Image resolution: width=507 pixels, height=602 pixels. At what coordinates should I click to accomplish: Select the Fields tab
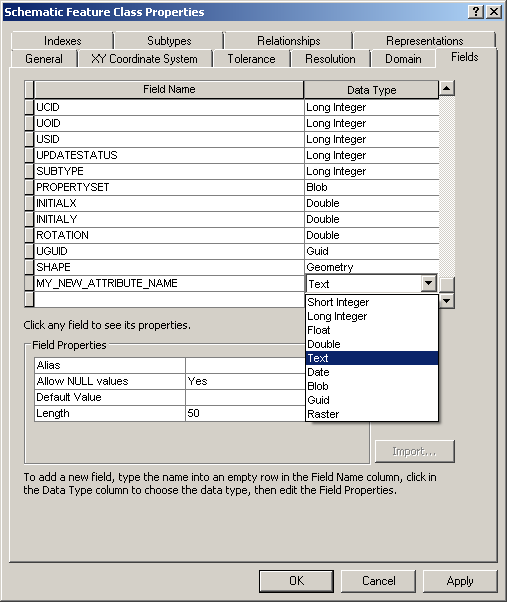pyautogui.click(x=465, y=57)
